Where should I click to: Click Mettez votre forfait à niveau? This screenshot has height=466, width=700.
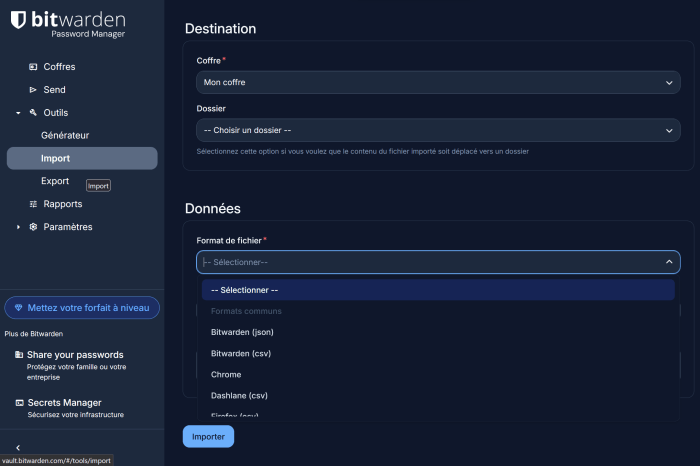(82, 308)
